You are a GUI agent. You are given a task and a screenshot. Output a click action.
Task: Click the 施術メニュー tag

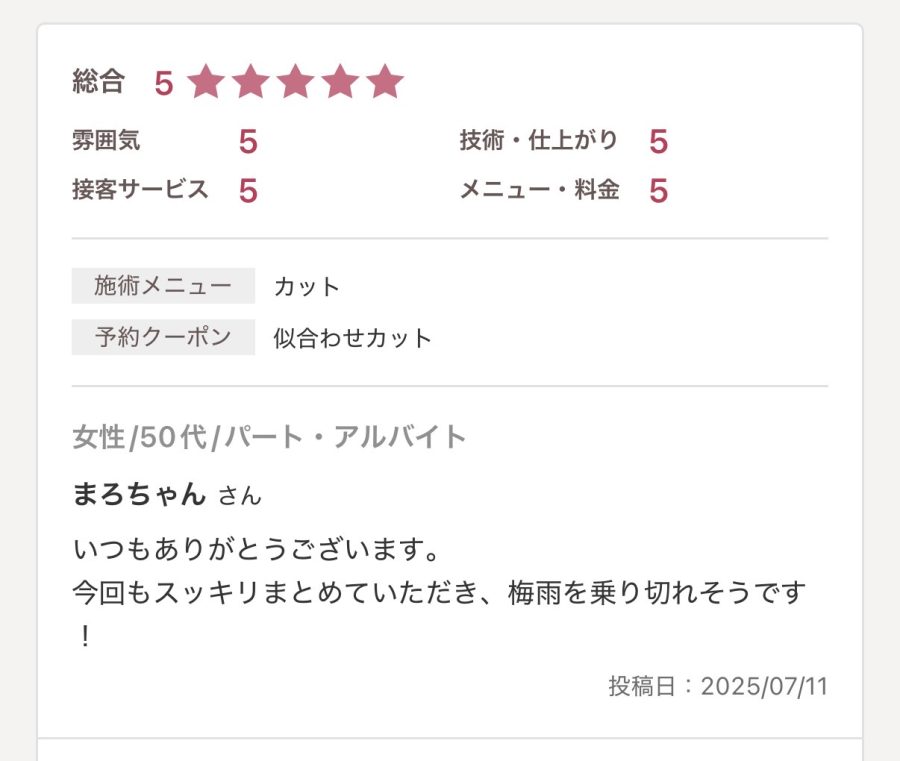tap(163, 286)
